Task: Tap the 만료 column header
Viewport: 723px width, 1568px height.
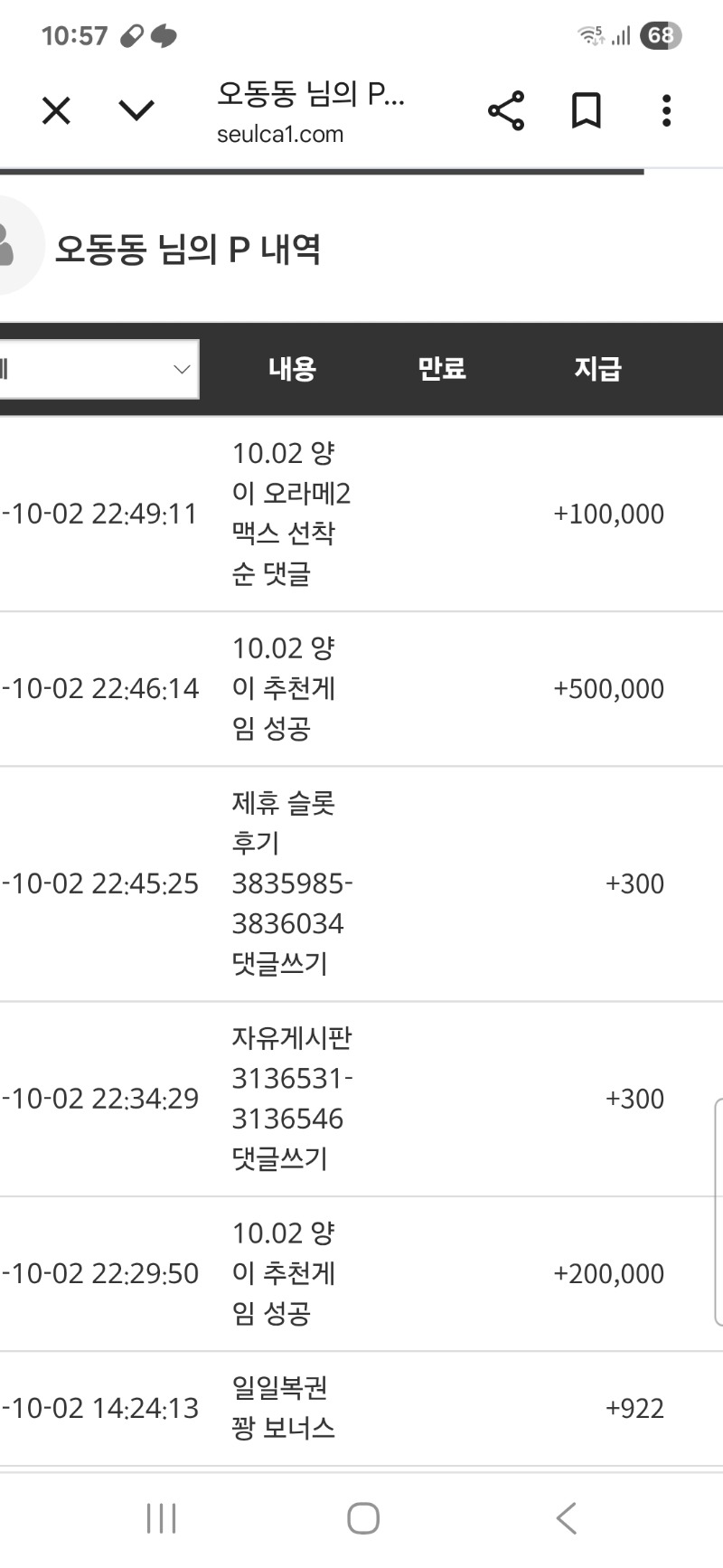Action: 441,369
